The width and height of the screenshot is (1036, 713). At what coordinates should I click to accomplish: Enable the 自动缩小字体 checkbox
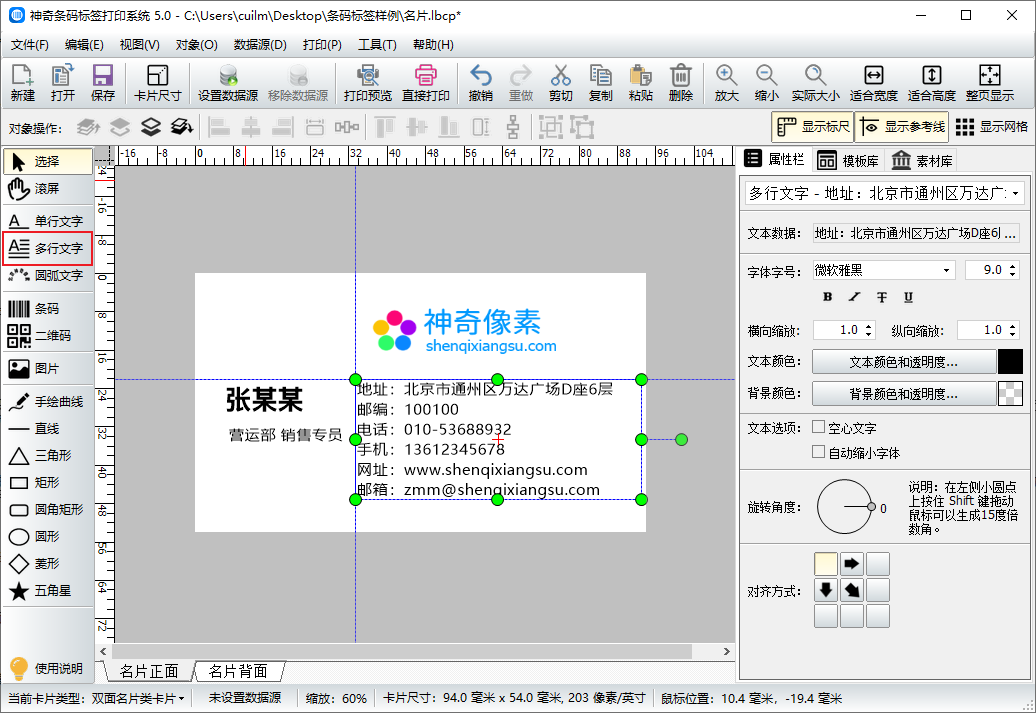[818, 451]
